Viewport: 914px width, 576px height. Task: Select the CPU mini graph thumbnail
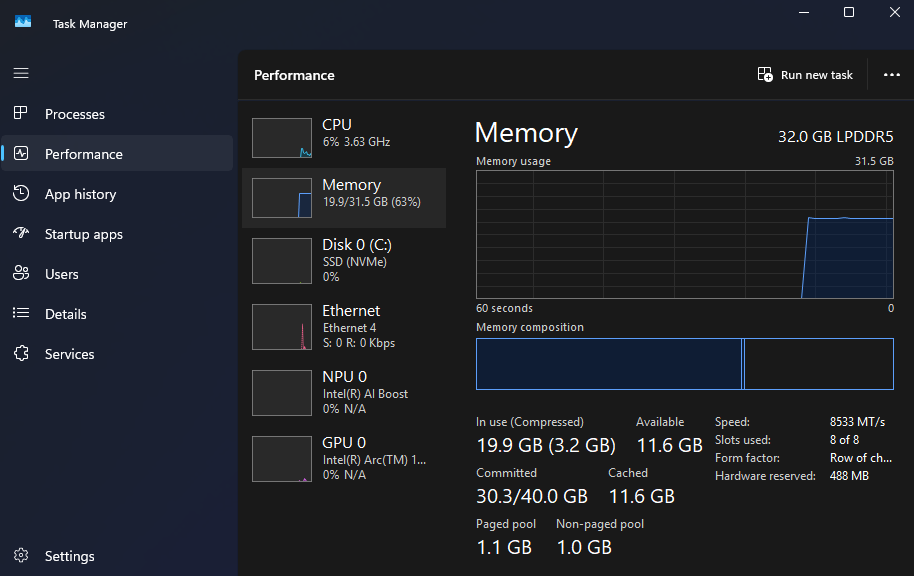(282, 138)
